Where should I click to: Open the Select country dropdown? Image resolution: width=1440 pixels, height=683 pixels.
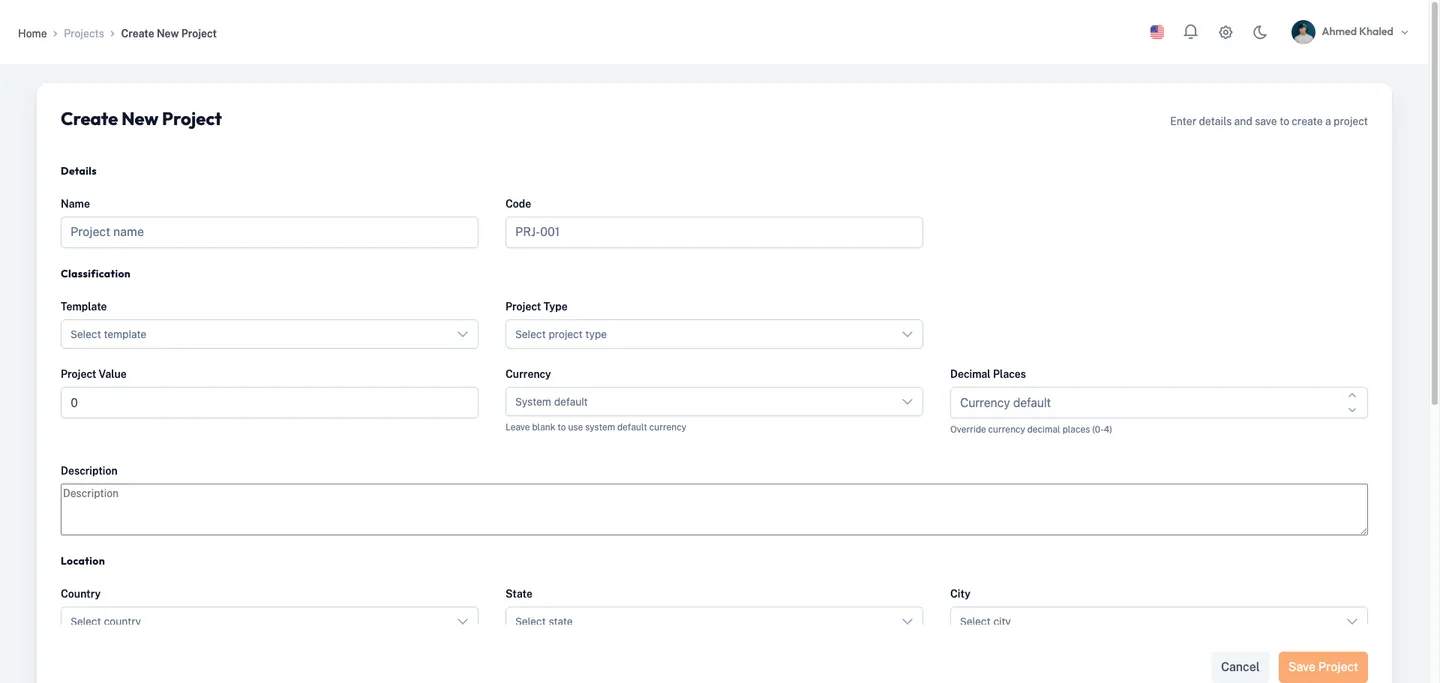click(269, 619)
